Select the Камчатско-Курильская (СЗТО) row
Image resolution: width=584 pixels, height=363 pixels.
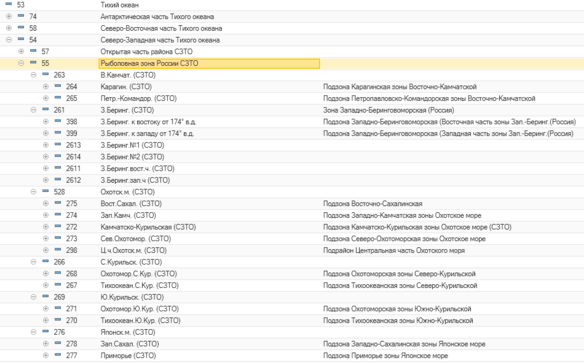[x=292, y=227]
